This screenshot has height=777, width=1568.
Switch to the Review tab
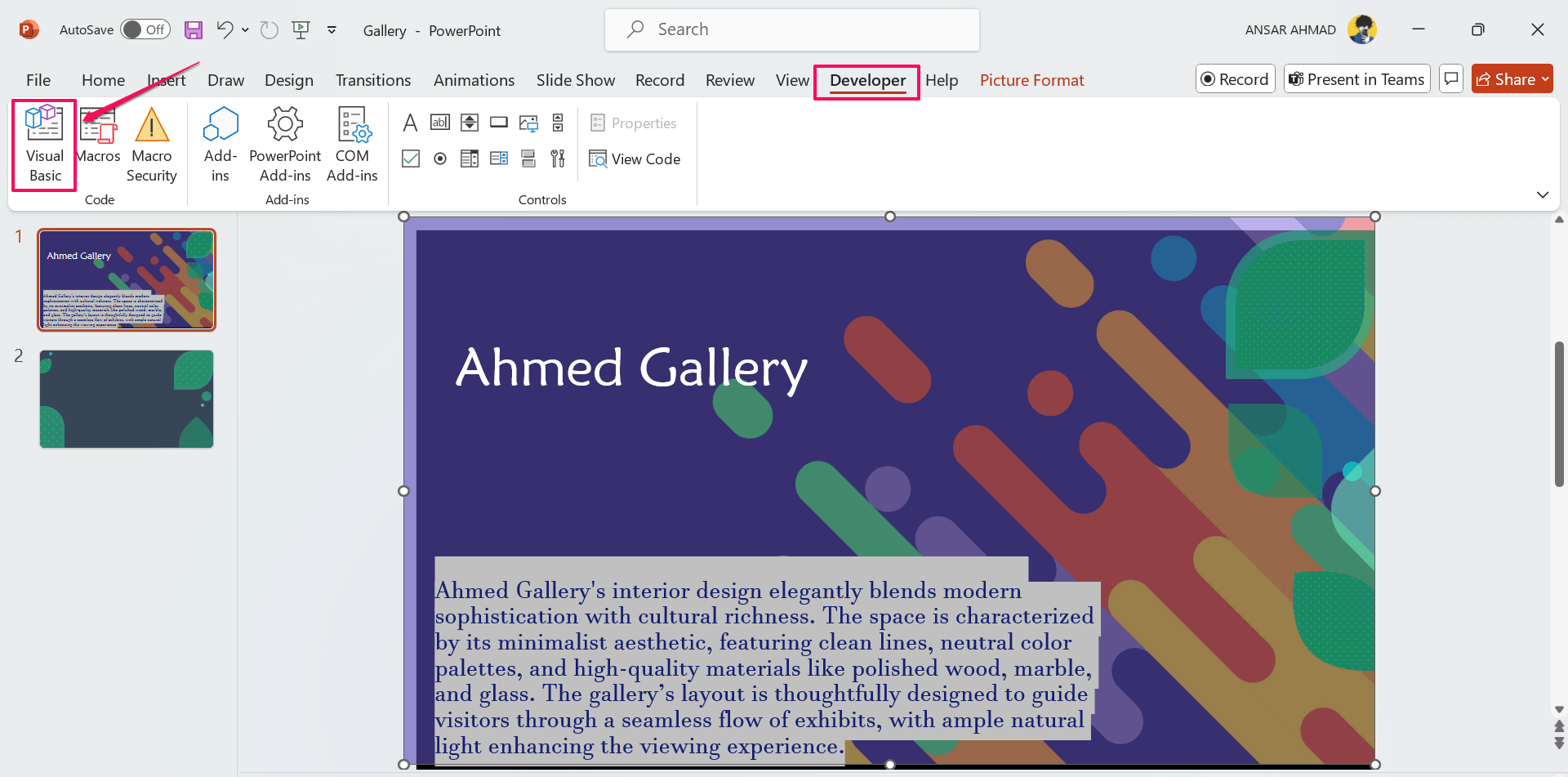[730, 80]
